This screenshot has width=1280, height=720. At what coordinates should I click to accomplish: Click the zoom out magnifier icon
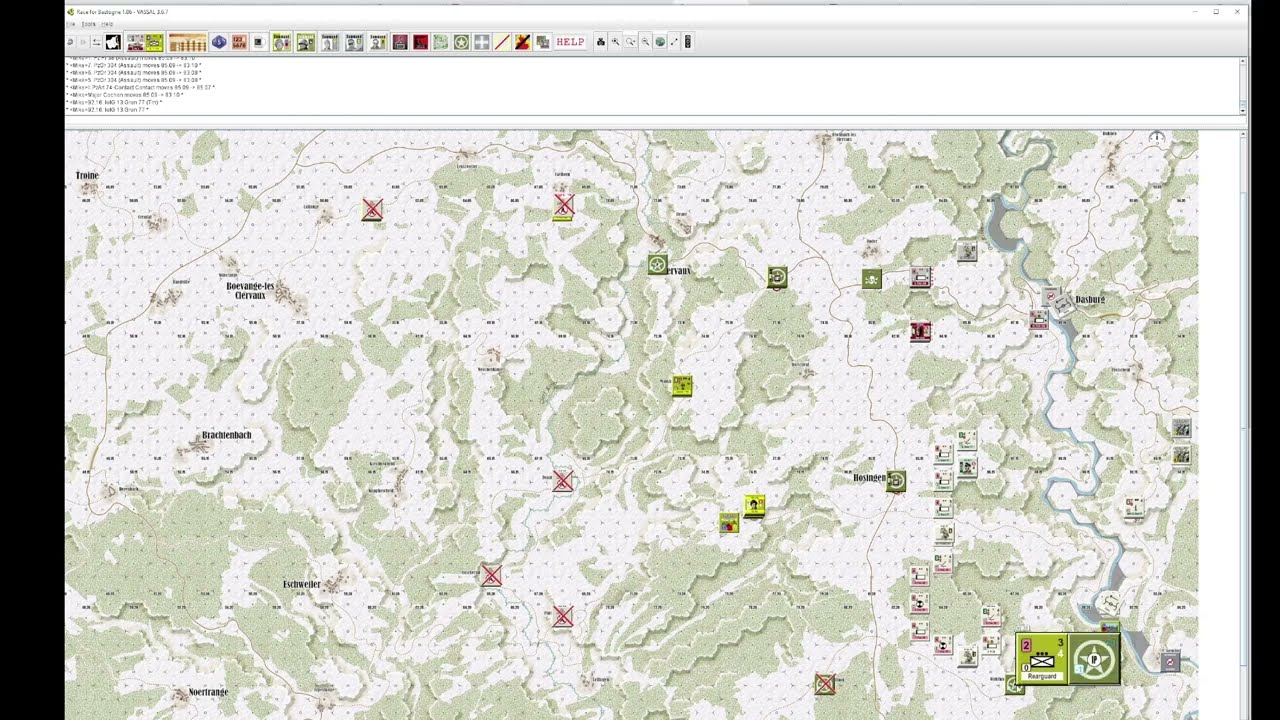[645, 42]
